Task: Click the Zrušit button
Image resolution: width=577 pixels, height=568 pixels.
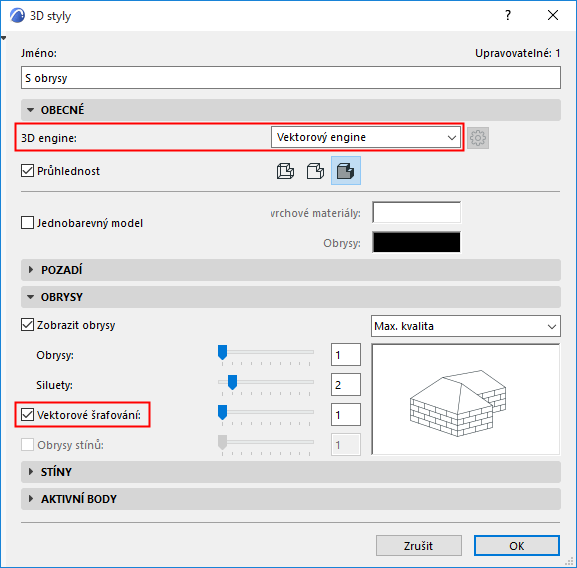Action: (x=419, y=546)
